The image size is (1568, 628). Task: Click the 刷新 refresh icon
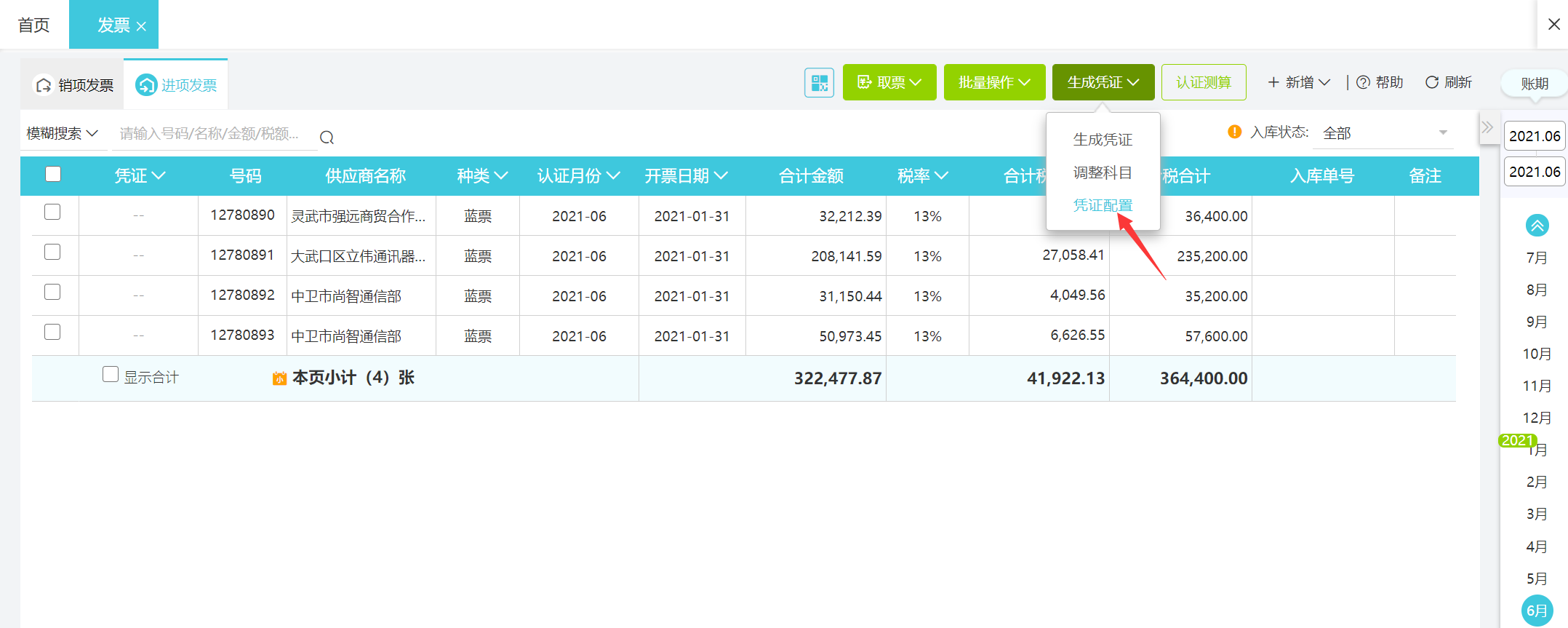1431,82
